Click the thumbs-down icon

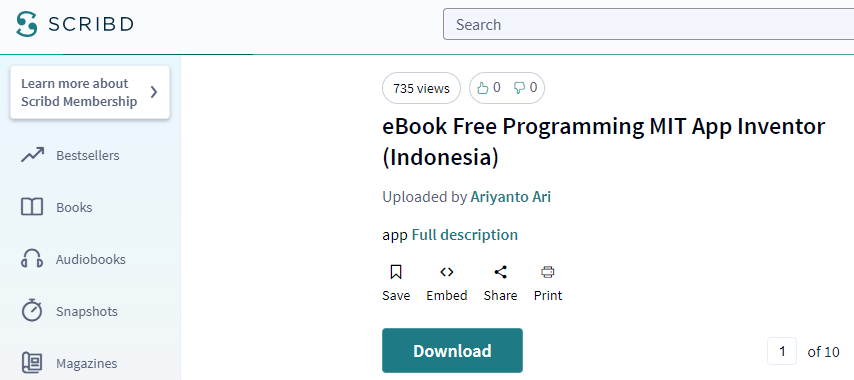[520, 88]
